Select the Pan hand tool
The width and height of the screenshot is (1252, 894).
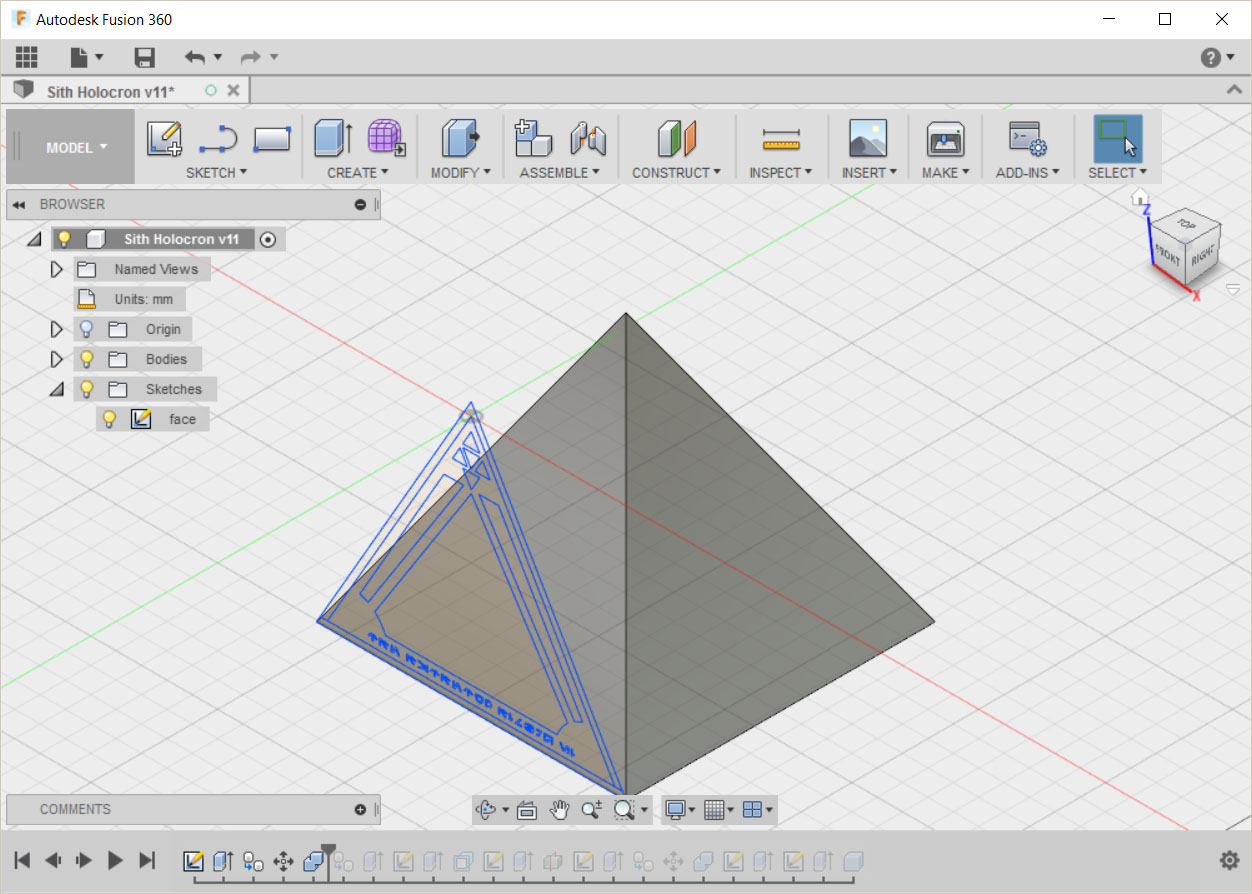click(x=559, y=810)
